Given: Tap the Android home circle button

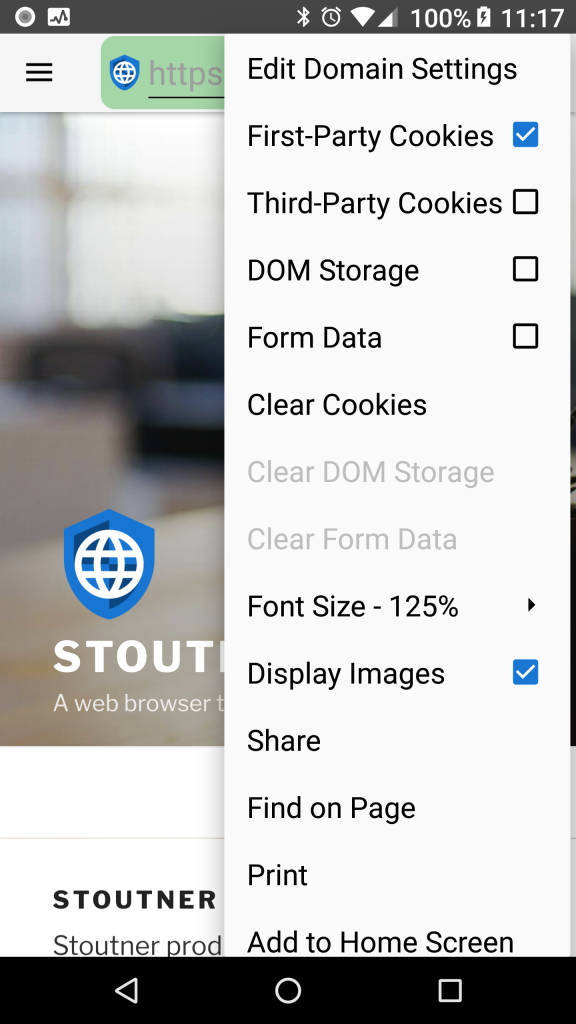Looking at the screenshot, I should [x=288, y=990].
